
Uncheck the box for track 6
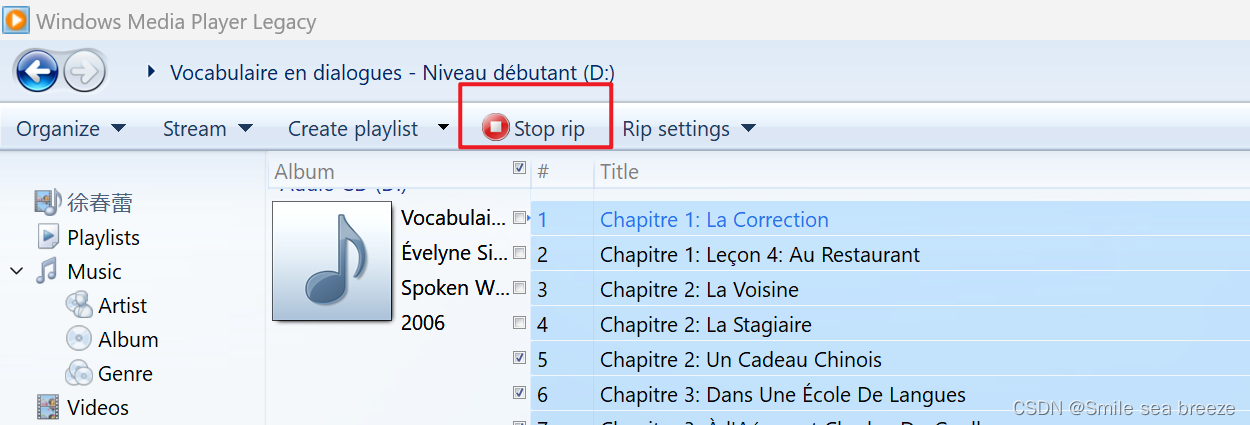(x=519, y=392)
